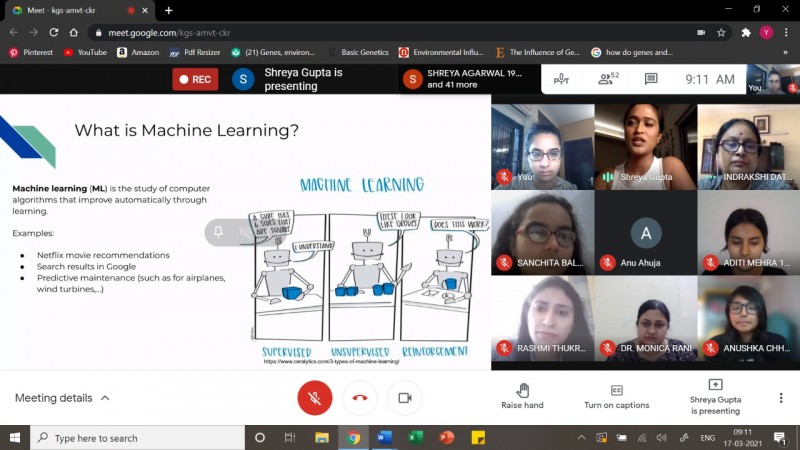The height and width of the screenshot is (450, 800).
Task: Open 'how do genes and...' bookmark
Action: point(632,52)
